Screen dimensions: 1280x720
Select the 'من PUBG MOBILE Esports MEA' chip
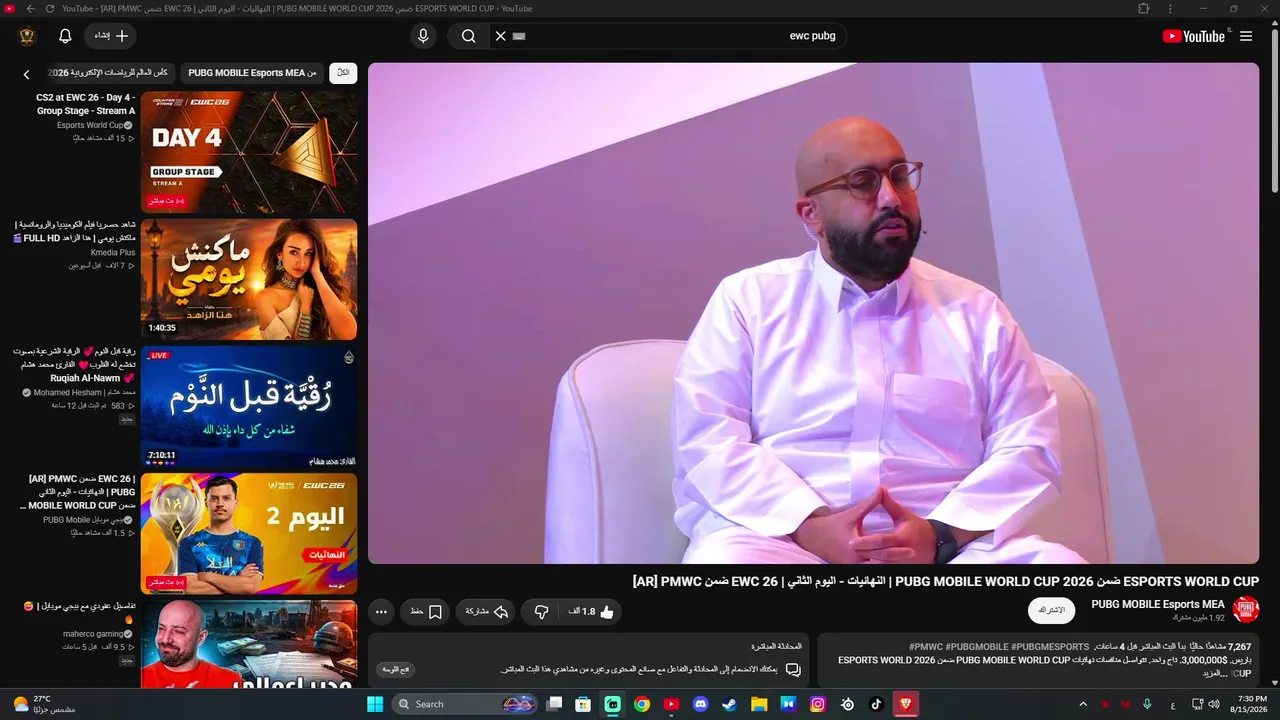(252, 73)
